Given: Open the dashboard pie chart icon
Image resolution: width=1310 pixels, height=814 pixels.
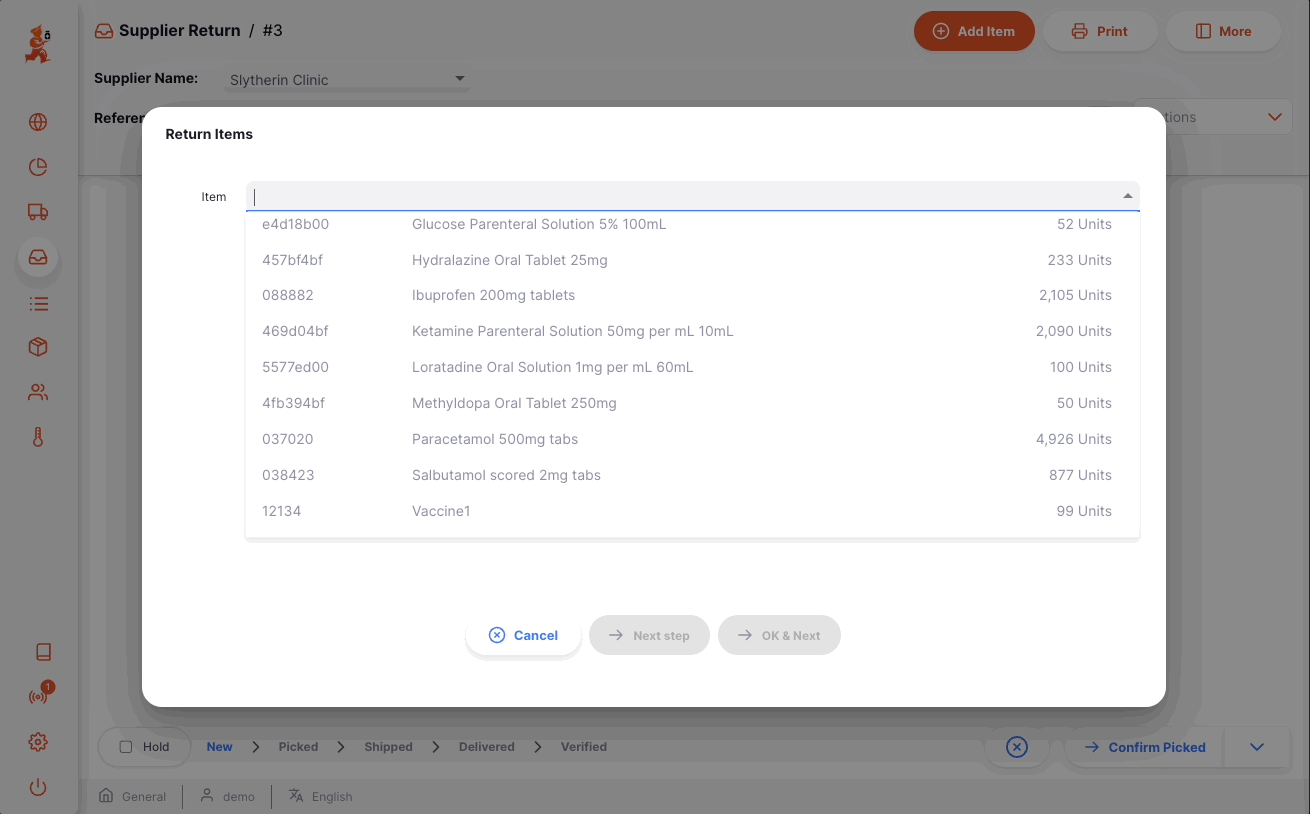Looking at the screenshot, I should pyautogui.click(x=38, y=167).
